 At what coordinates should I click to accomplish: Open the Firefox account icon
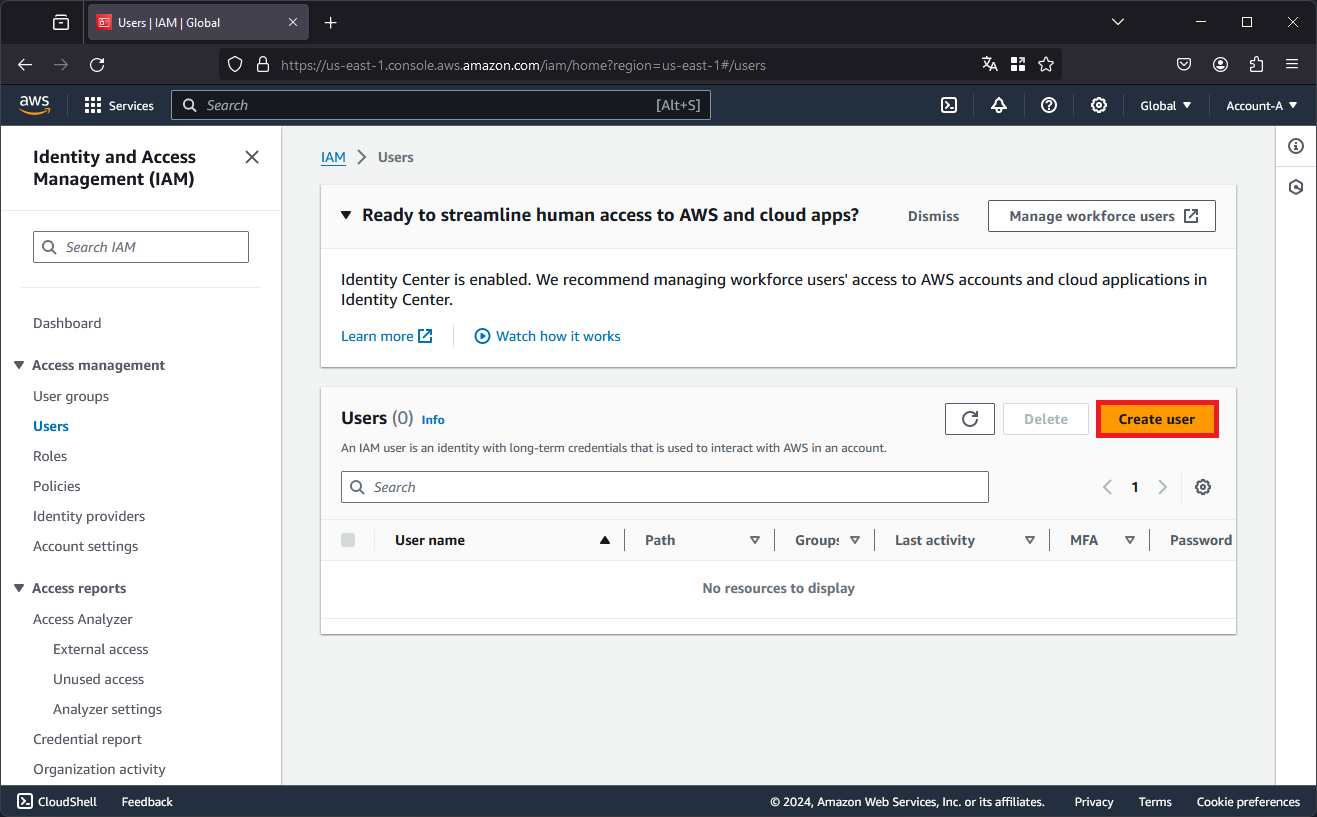click(x=1220, y=64)
